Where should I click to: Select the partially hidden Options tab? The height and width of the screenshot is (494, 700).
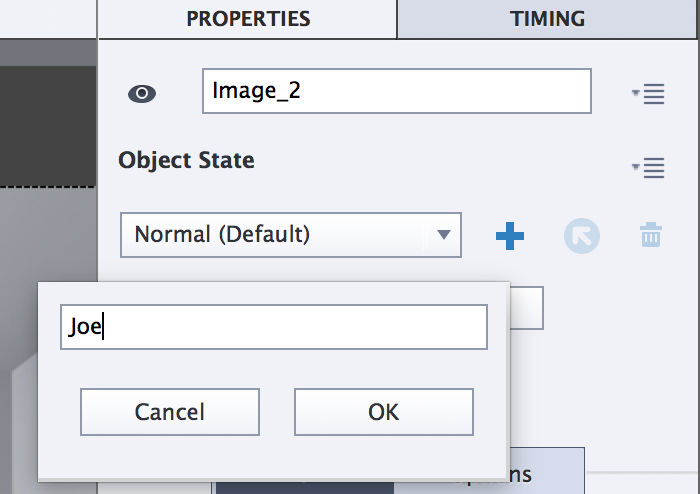(547, 470)
